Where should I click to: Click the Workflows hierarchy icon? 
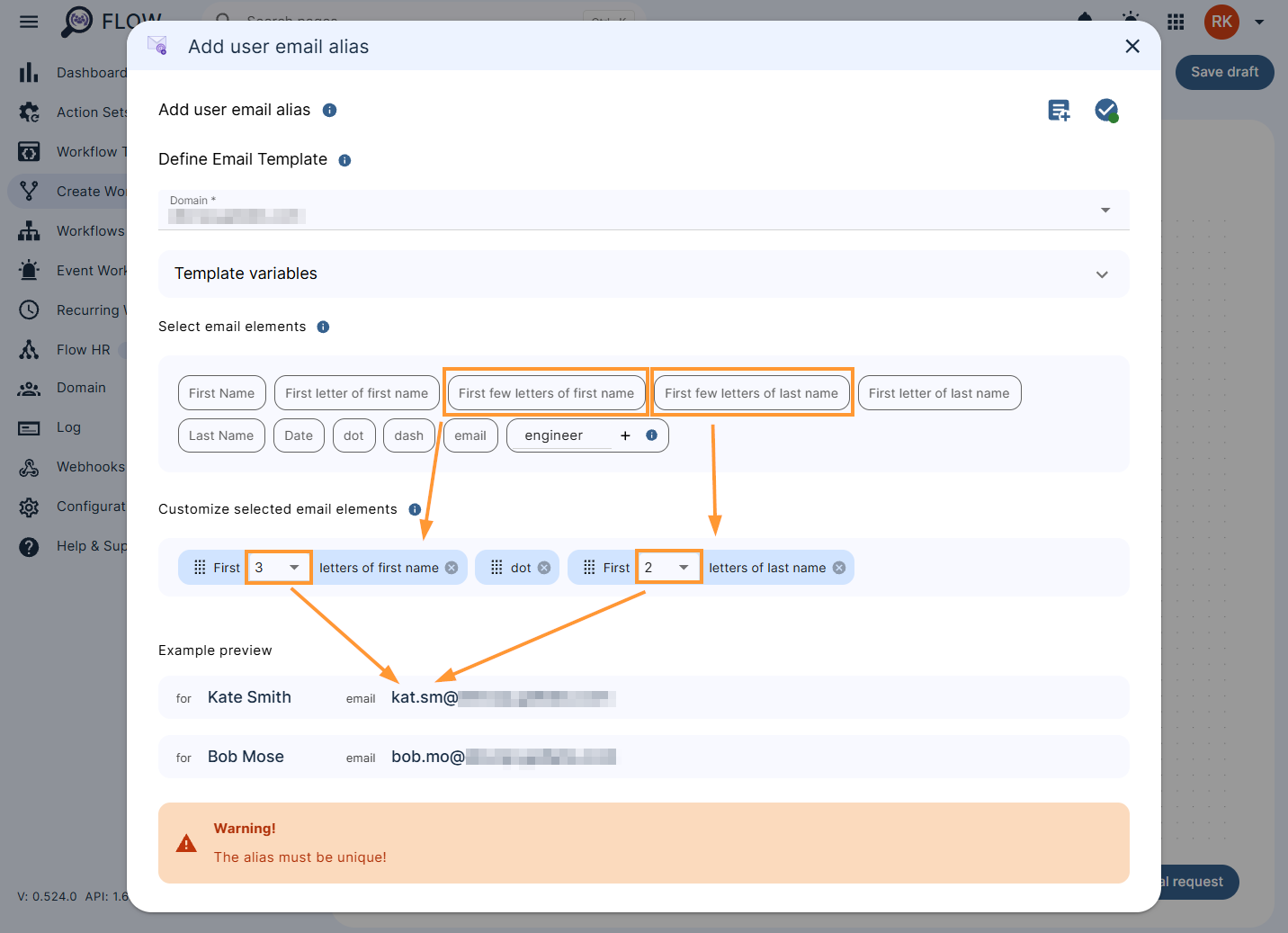click(29, 230)
